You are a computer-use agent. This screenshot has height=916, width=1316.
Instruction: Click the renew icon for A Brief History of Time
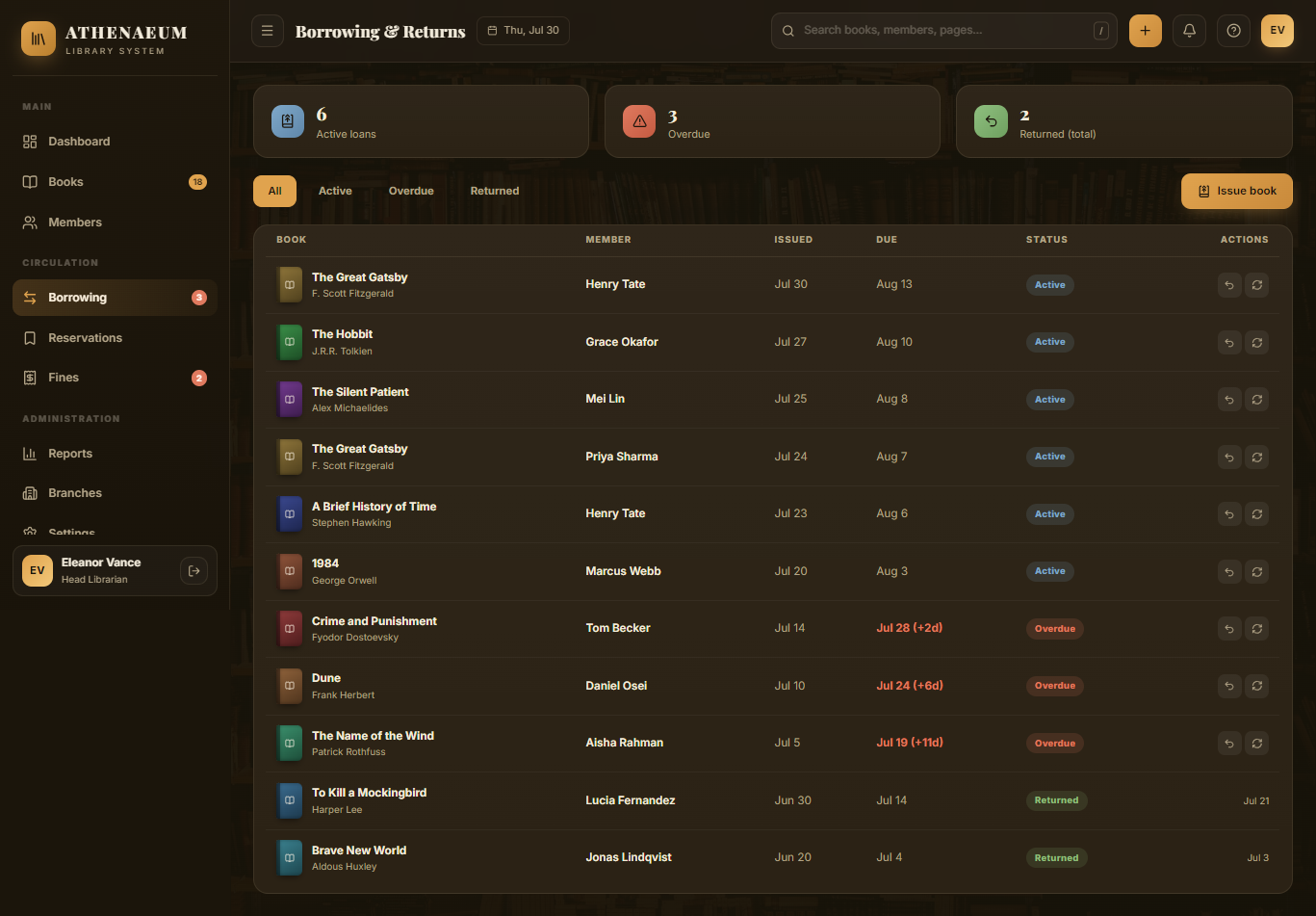click(x=1256, y=514)
